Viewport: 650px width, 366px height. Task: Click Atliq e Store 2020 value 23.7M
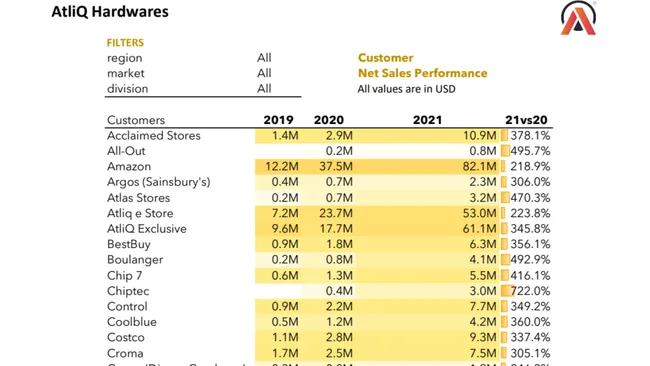click(x=336, y=213)
